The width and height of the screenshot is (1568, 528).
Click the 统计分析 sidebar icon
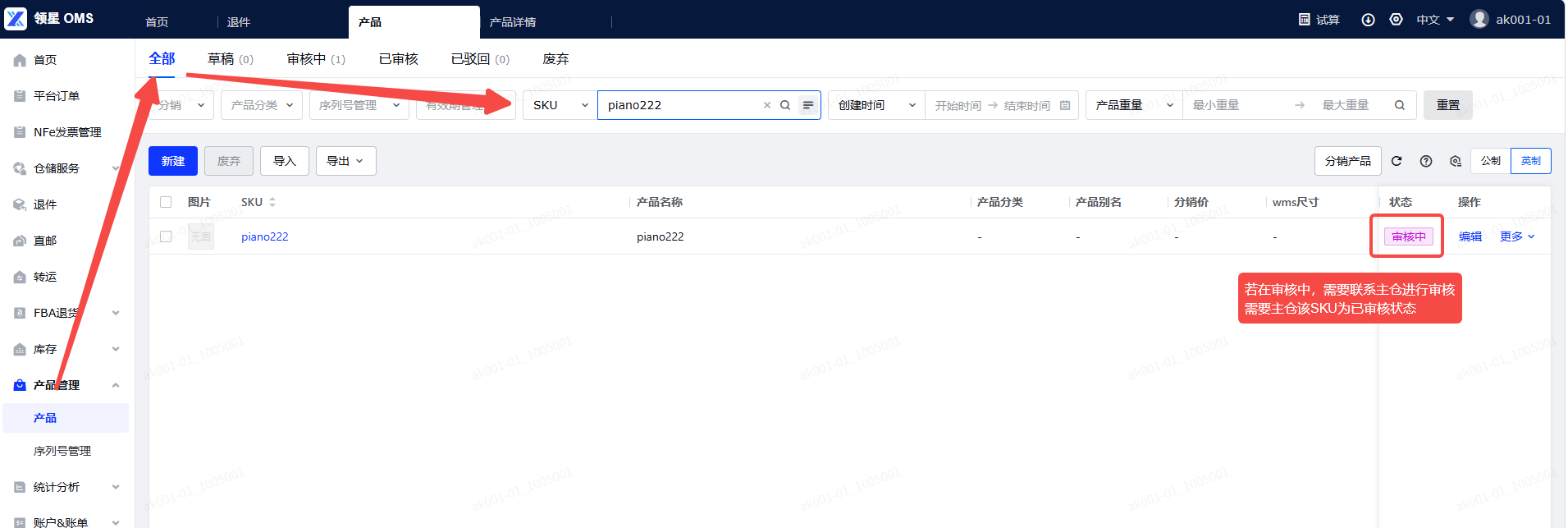[x=20, y=487]
